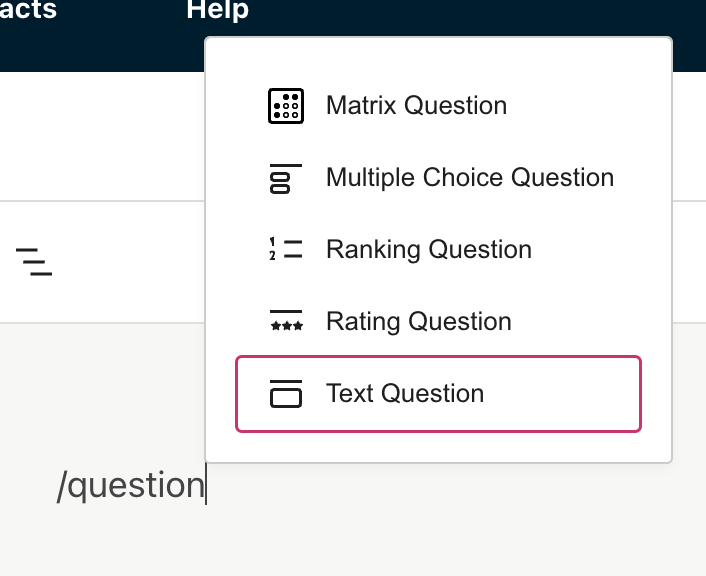Click the Text Question box icon
The height and width of the screenshot is (576, 706).
pos(286,394)
